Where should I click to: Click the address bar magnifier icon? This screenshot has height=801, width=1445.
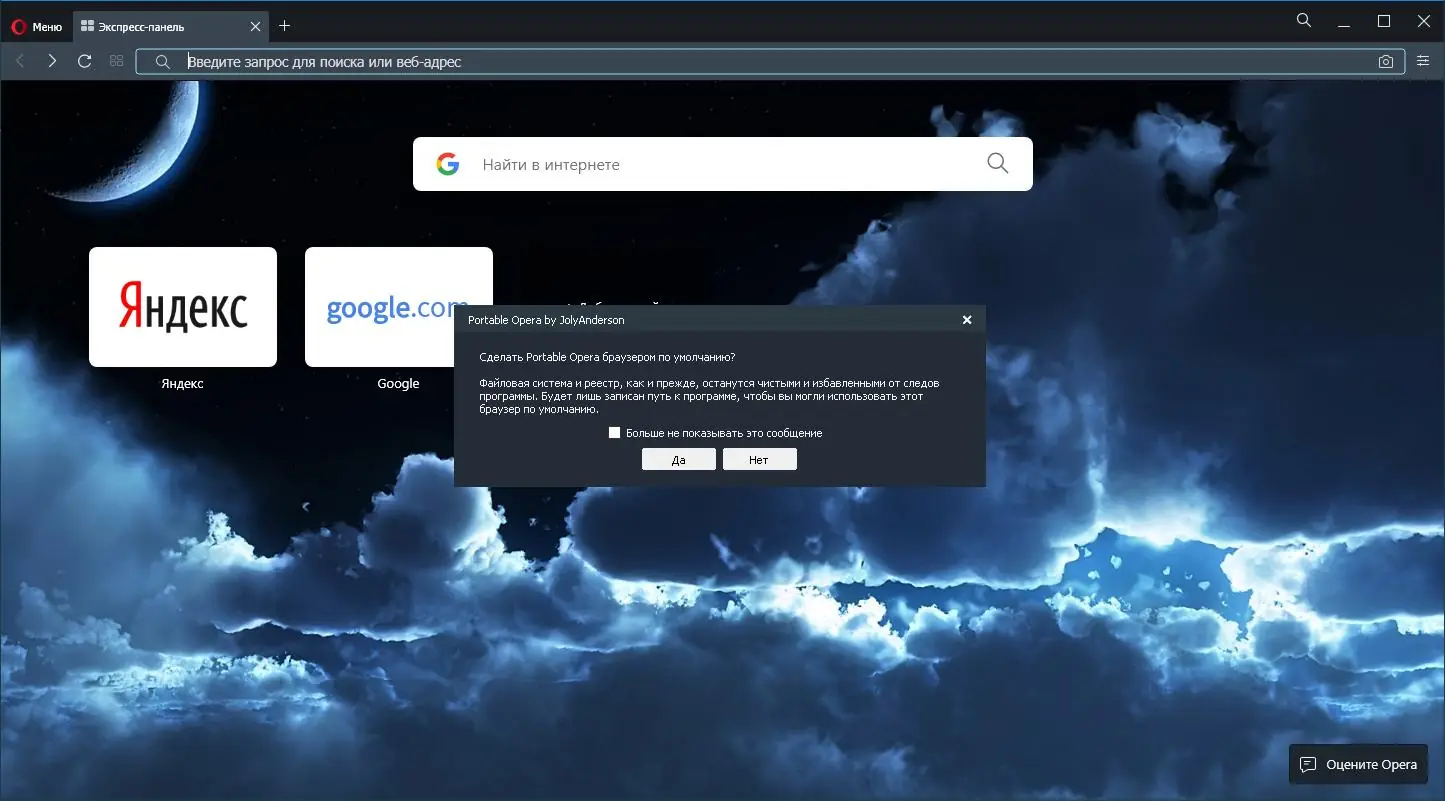(163, 62)
